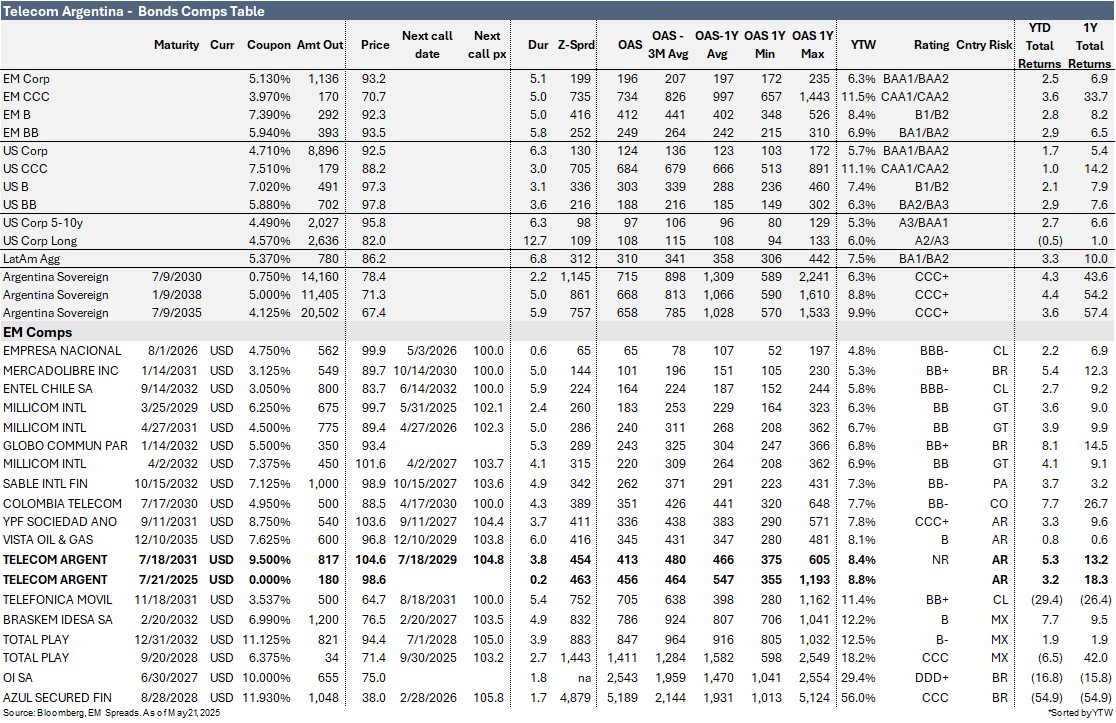Click the (29.4) YTD return cell

point(1047,600)
